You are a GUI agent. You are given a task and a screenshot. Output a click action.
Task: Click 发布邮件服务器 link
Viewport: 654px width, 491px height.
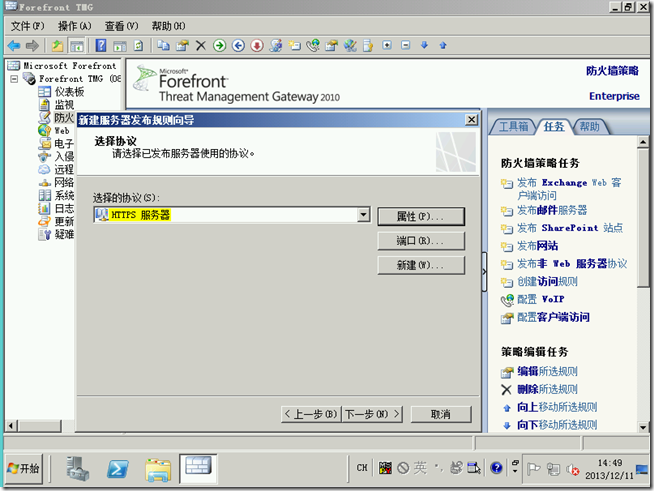tap(552, 210)
